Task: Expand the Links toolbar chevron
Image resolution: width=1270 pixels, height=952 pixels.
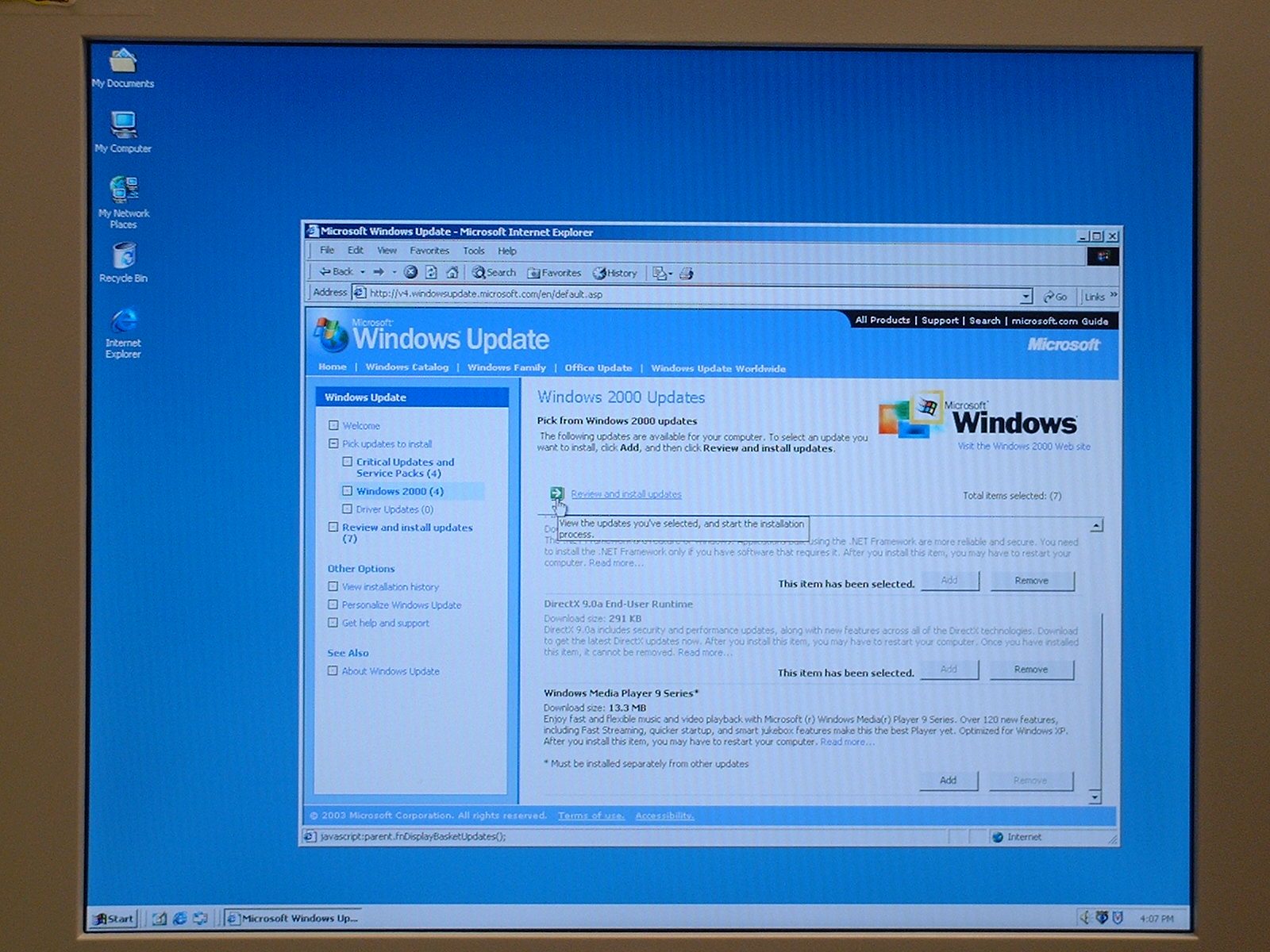Action: pyautogui.click(x=1114, y=295)
